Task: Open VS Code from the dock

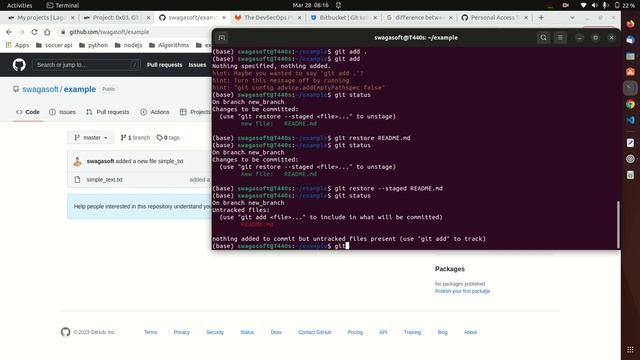Action: [630, 120]
